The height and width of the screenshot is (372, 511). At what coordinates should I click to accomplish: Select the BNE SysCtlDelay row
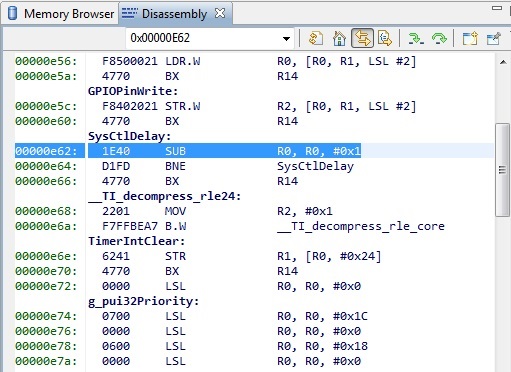point(254,166)
